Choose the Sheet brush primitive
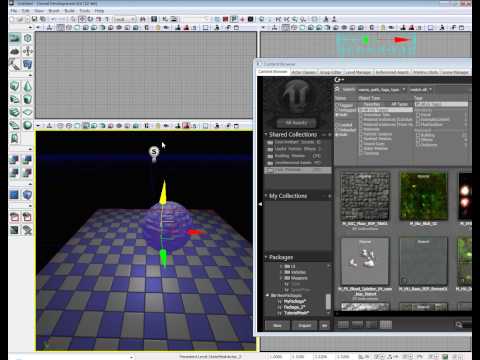The width and height of the screenshot is (480, 360). tap(28, 112)
